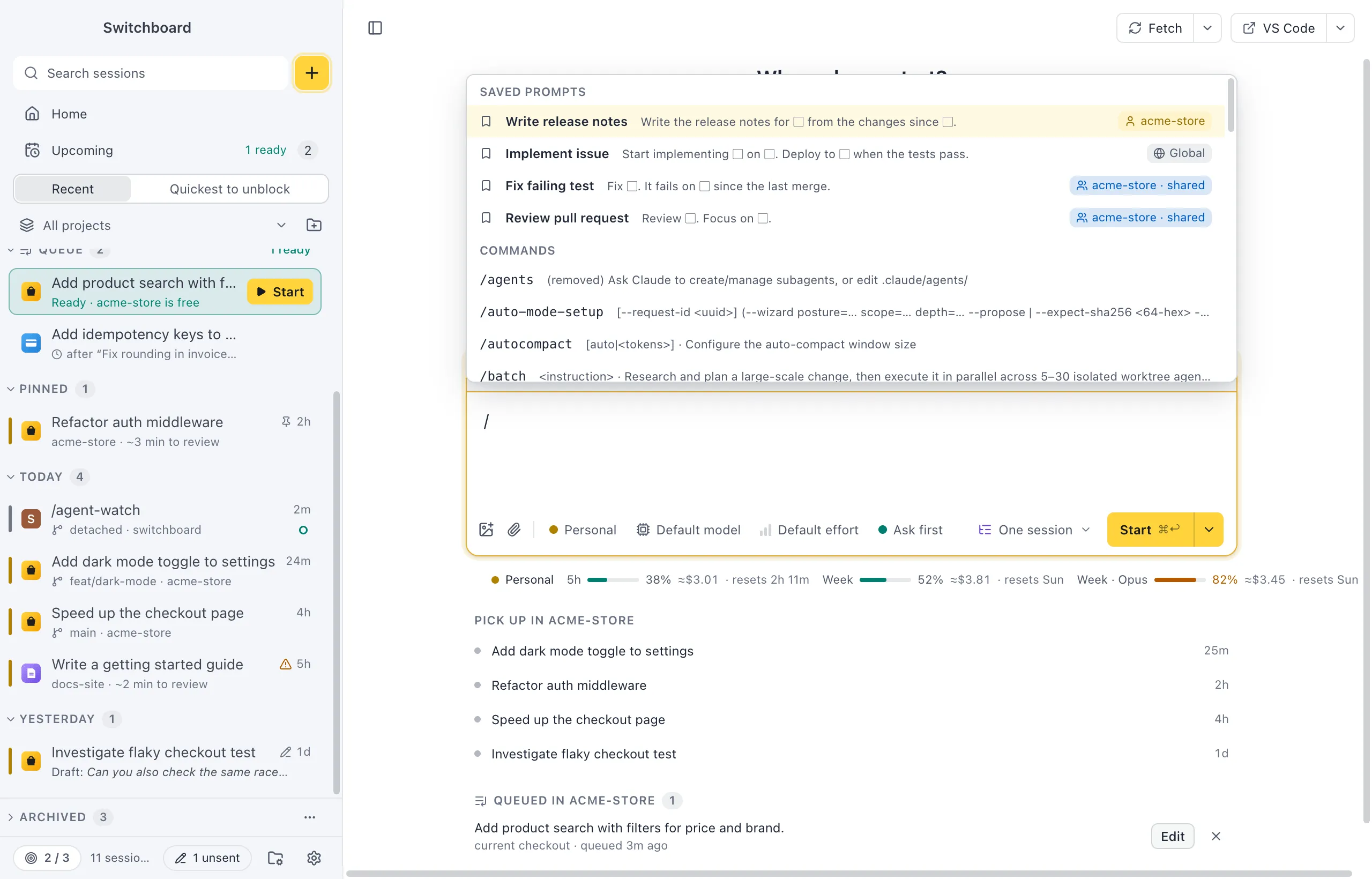
Task: Open the Upcoming calendar icon
Action: [32, 150]
